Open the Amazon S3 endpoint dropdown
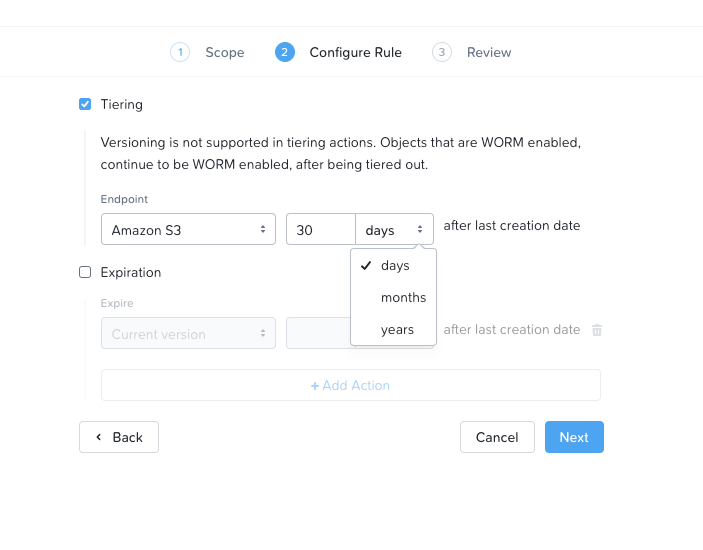703x550 pixels. point(188,229)
